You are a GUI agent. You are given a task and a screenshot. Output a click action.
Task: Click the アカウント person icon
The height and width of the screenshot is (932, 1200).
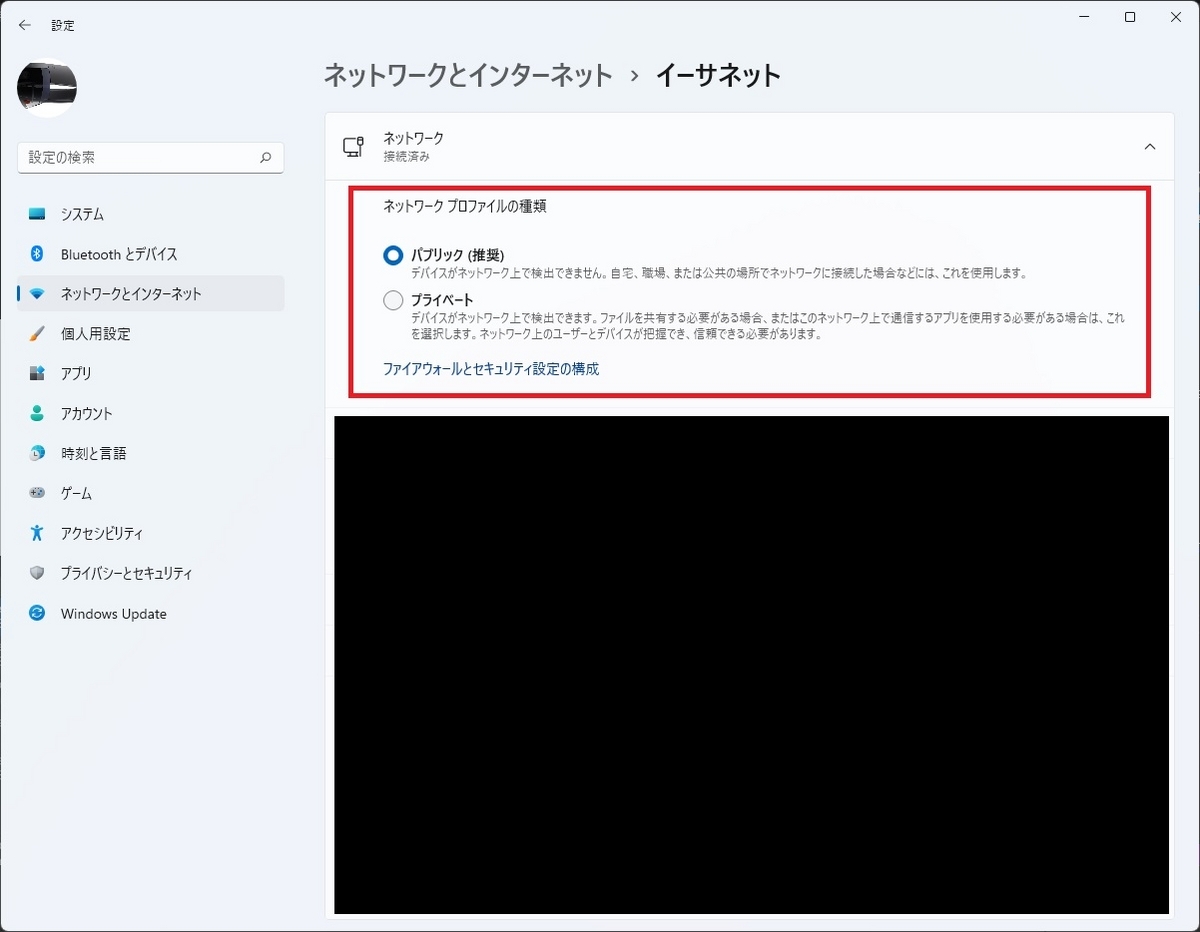(37, 413)
